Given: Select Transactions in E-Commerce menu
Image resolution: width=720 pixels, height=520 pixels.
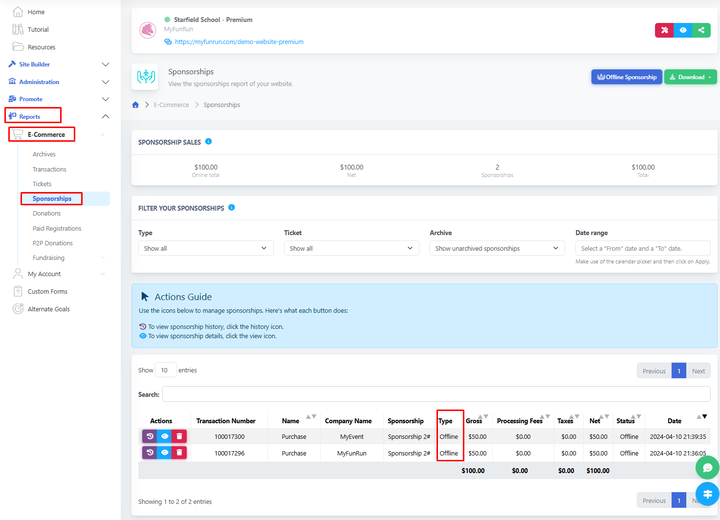Looking at the screenshot, I should (x=50, y=169).
